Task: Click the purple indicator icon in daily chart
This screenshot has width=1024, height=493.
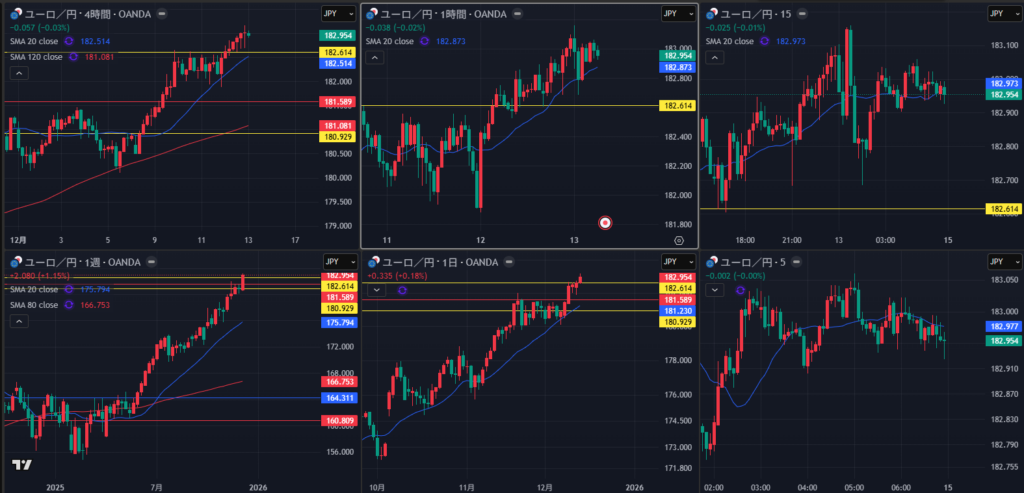Action: coord(401,290)
